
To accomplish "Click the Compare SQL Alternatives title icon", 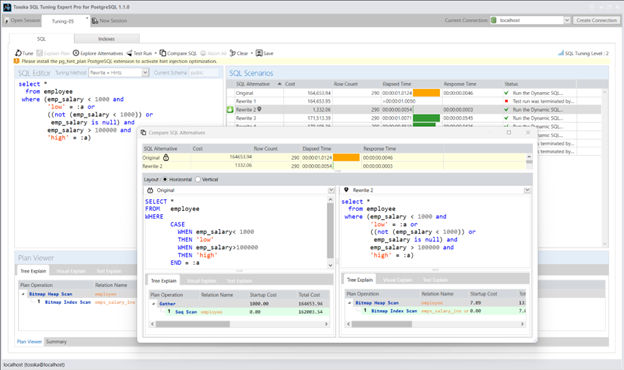I will (x=144, y=132).
